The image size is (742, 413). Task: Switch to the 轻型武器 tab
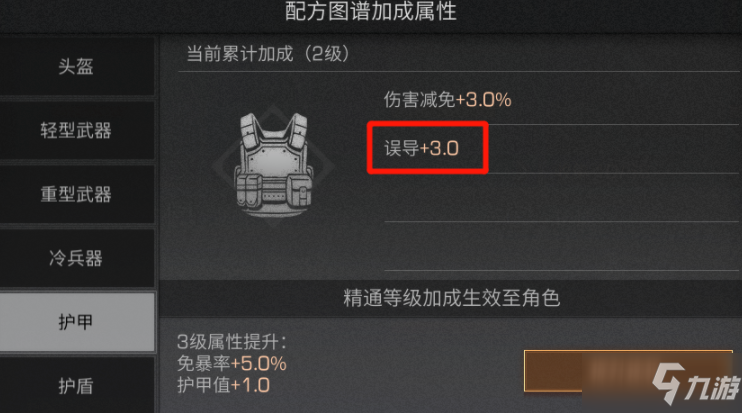pyautogui.click(x=77, y=131)
